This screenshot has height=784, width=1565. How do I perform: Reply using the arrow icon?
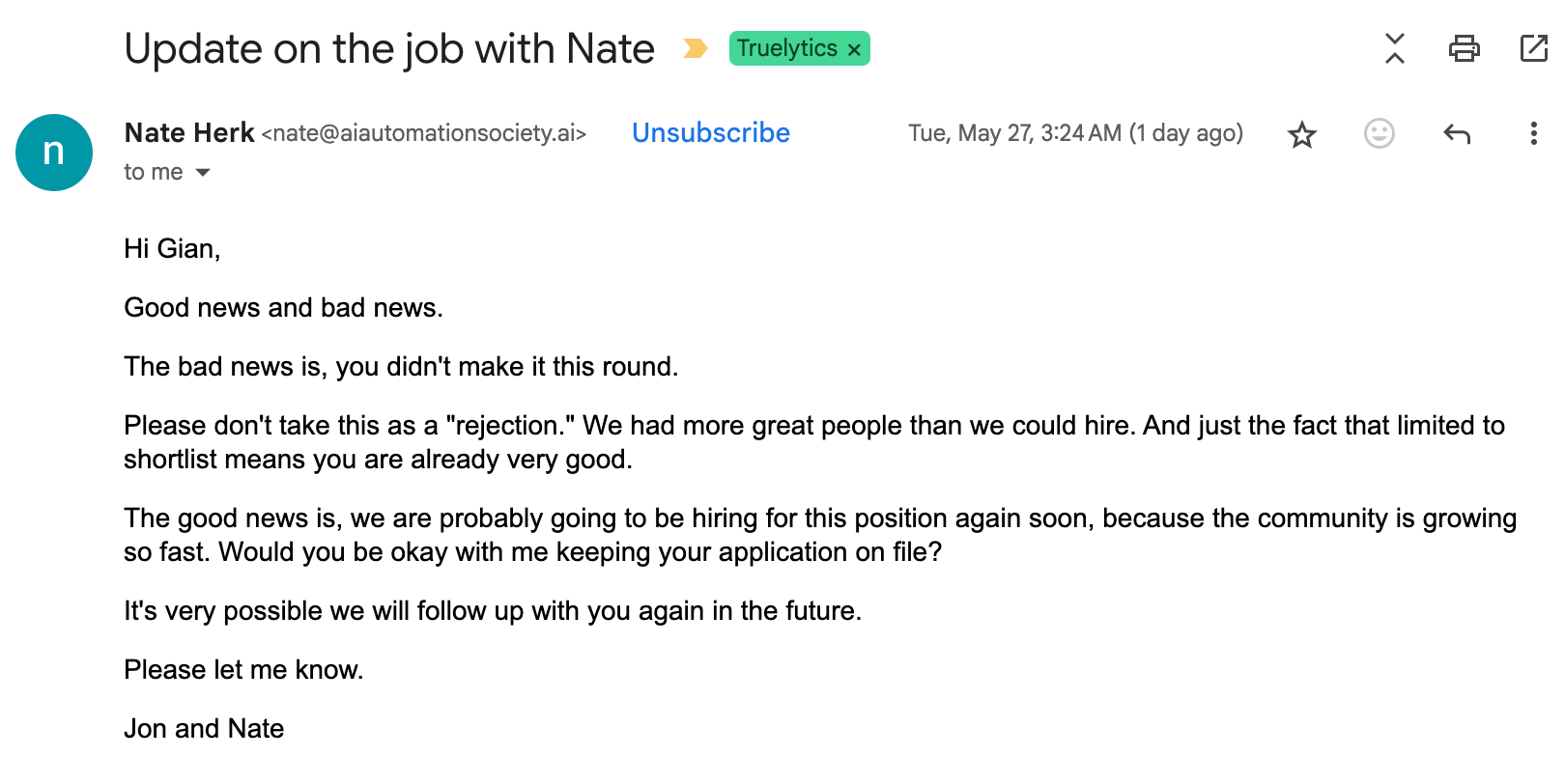pyautogui.click(x=1457, y=134)
